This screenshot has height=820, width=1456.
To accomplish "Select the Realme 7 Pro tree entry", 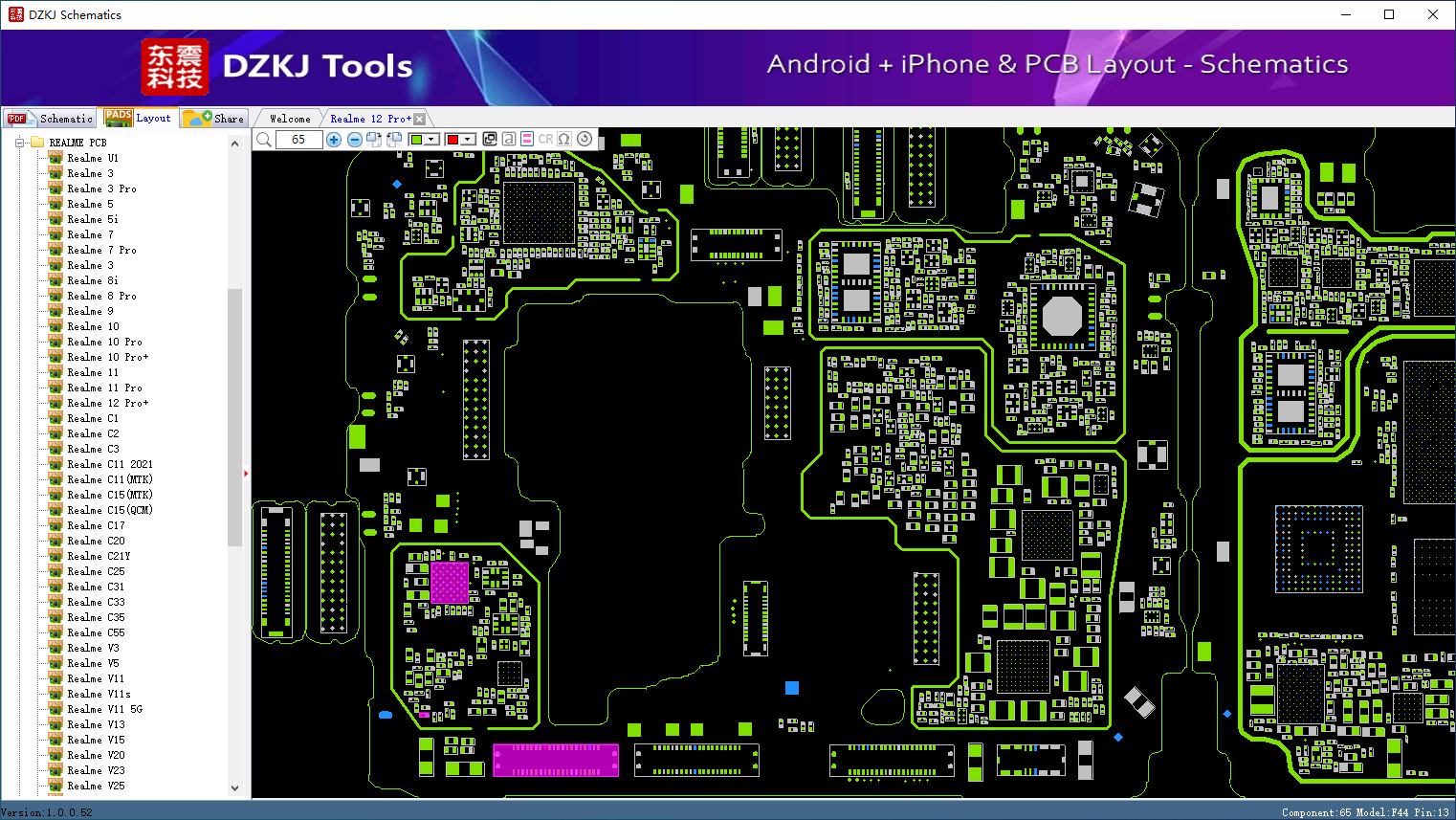I will [101, 250].
